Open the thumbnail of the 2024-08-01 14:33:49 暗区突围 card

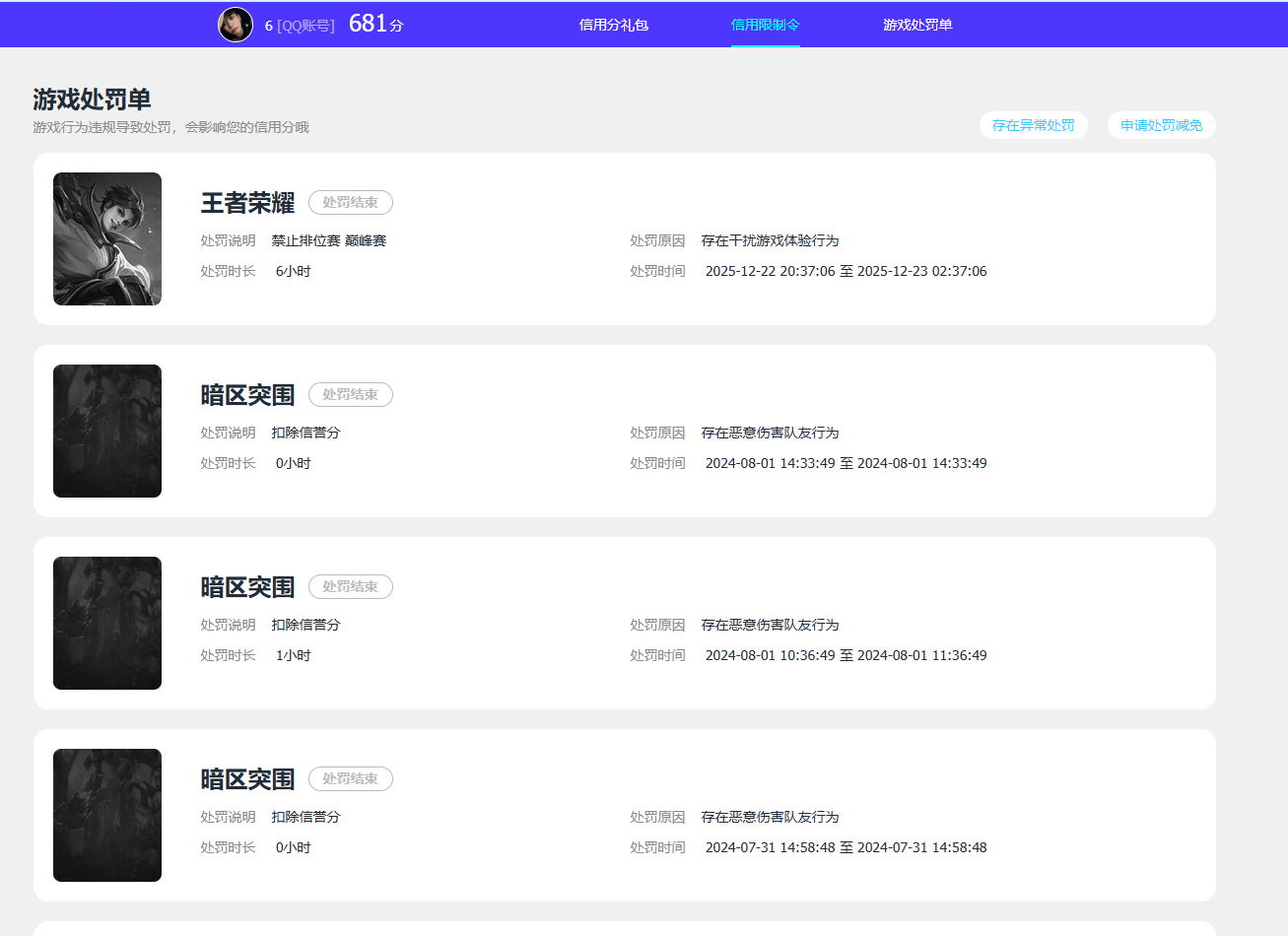(107, 432)
